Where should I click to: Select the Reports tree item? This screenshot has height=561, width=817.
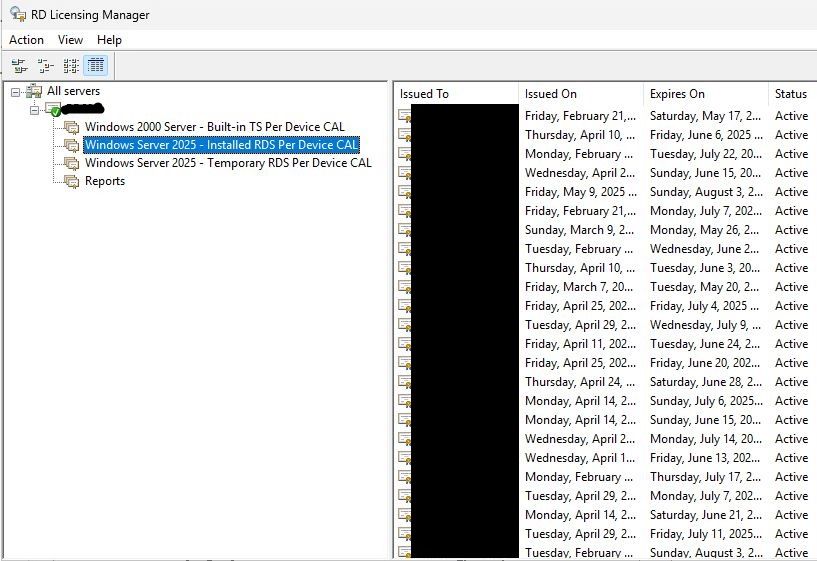pos(105,181)
